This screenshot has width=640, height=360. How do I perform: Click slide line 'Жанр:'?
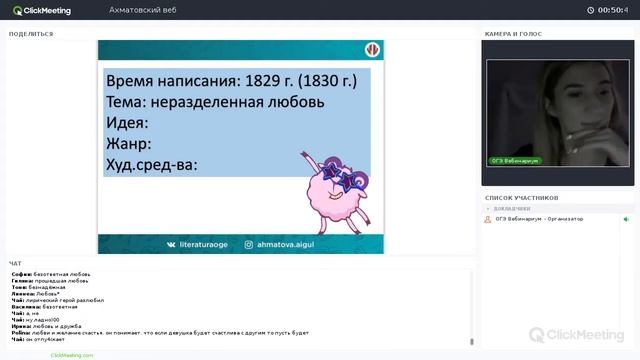tap(129, 144)
